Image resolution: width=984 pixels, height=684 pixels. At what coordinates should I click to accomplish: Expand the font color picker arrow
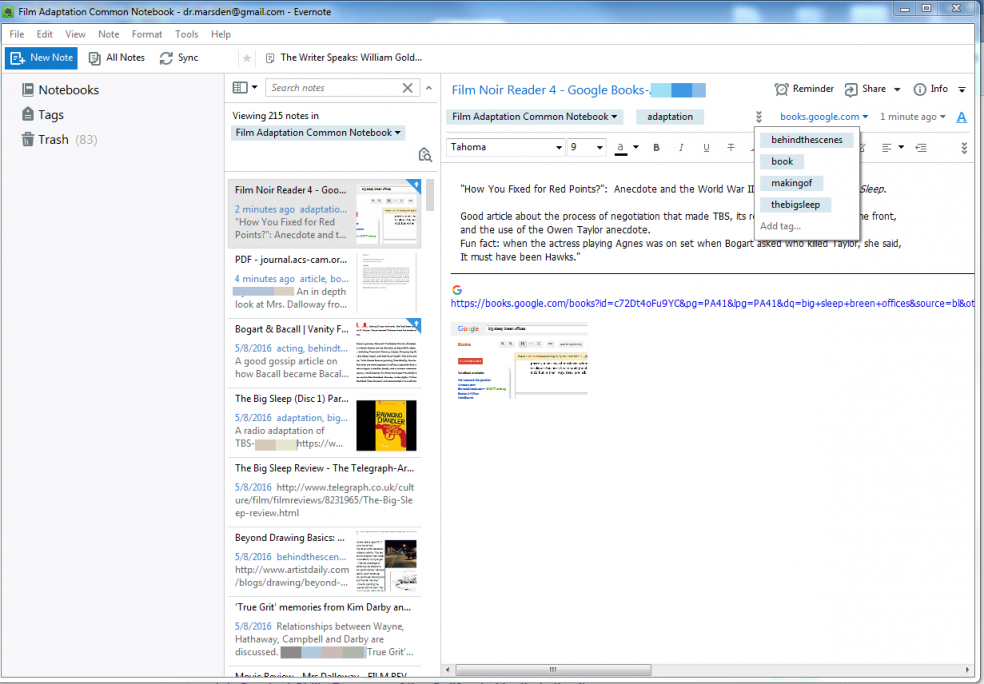[636, 147]
